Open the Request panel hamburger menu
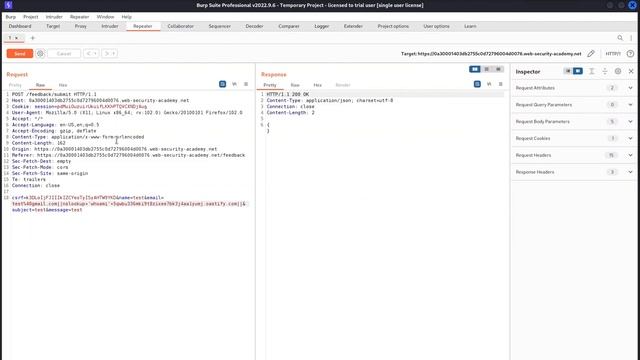 [246, 84]
